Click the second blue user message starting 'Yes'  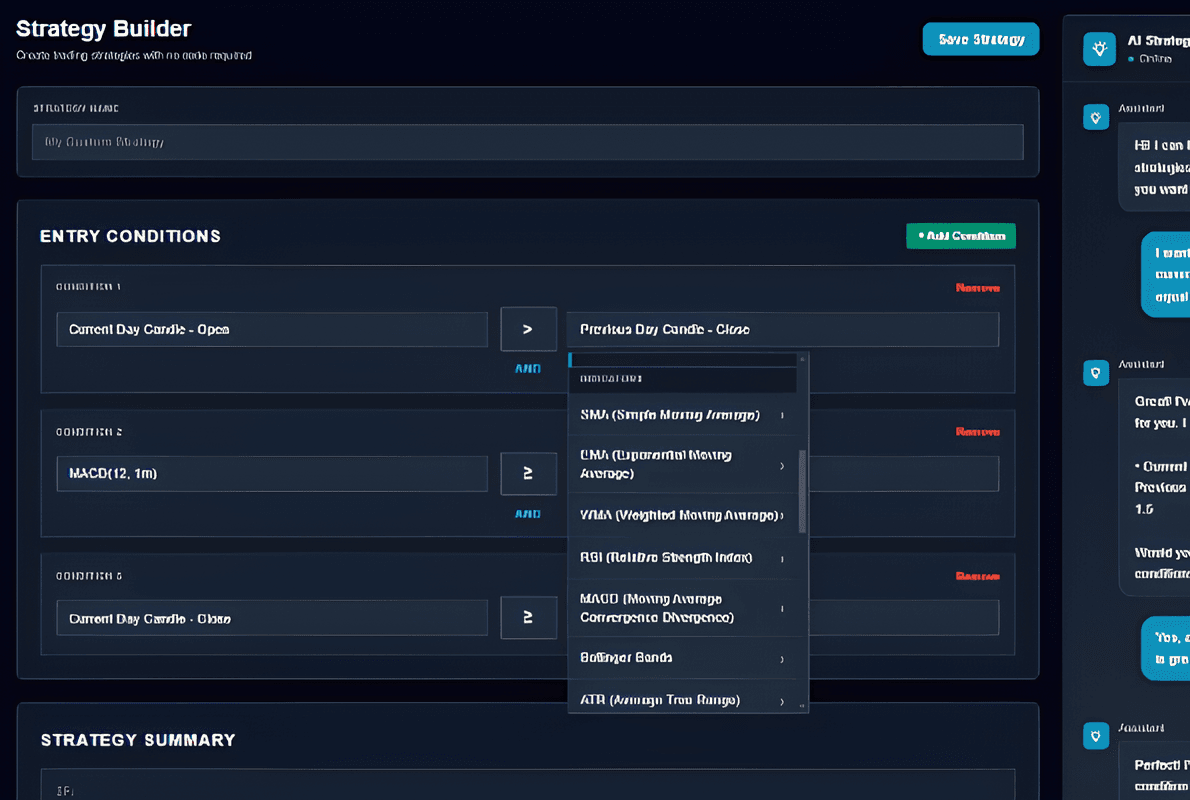pos(1166,648)
